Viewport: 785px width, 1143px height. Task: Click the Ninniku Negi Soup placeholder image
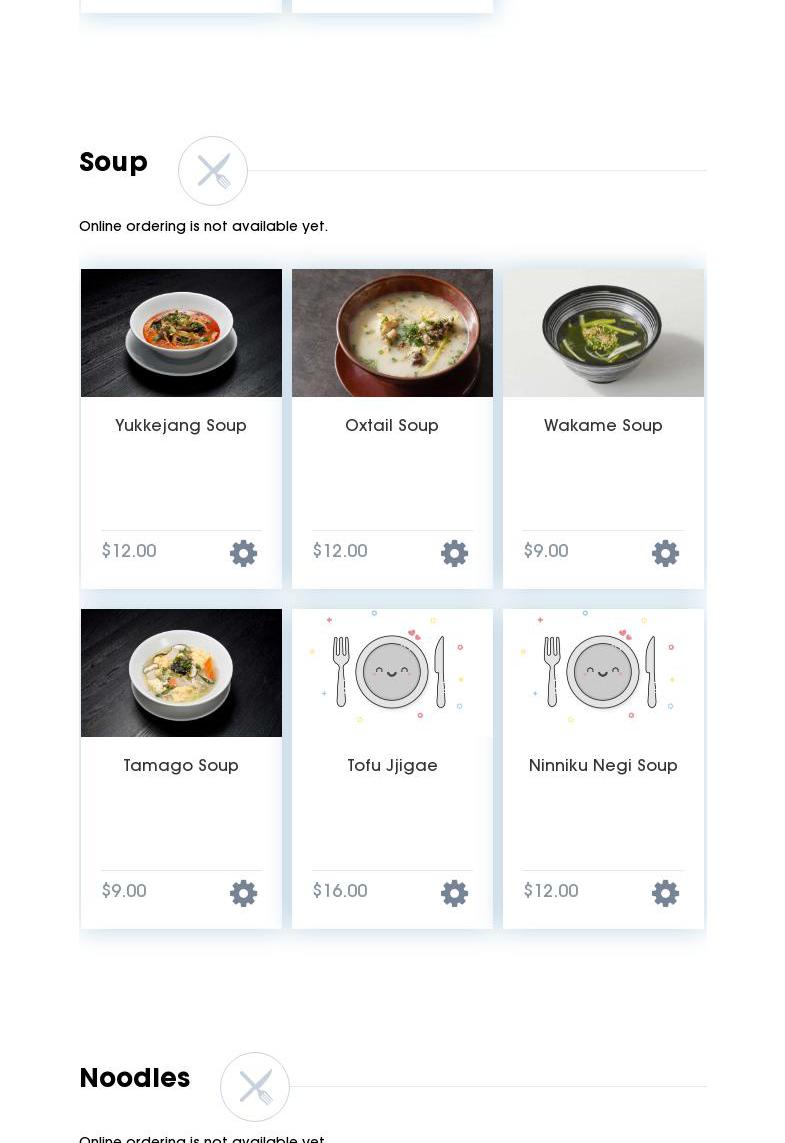pyautogui.click(x=604, y=673)
